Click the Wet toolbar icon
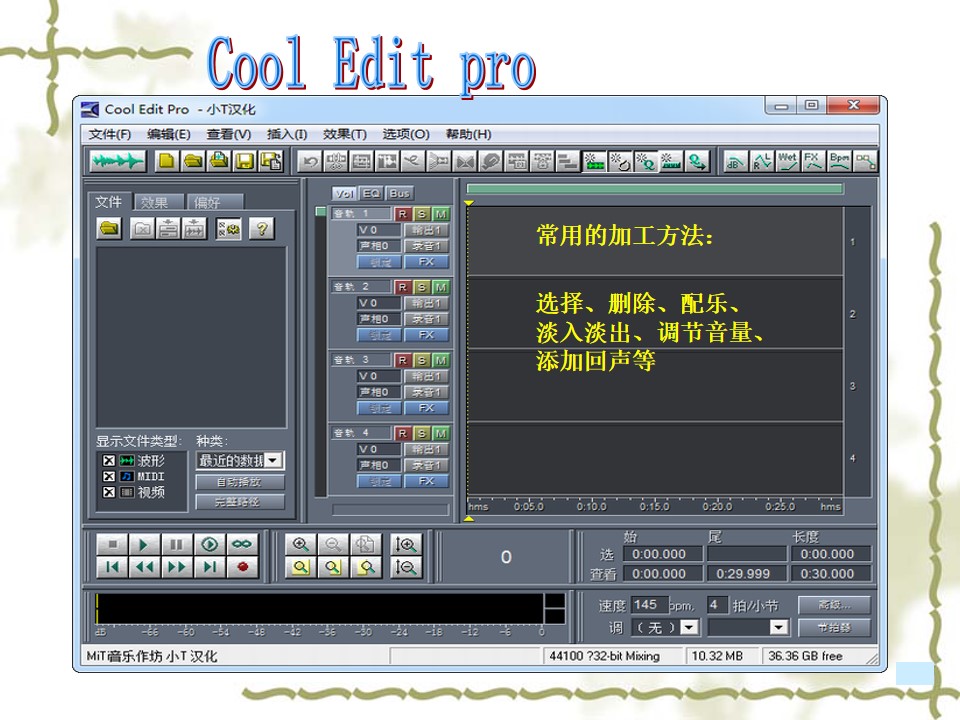This screenshot has height=720, width=960. tap(787, 162)
